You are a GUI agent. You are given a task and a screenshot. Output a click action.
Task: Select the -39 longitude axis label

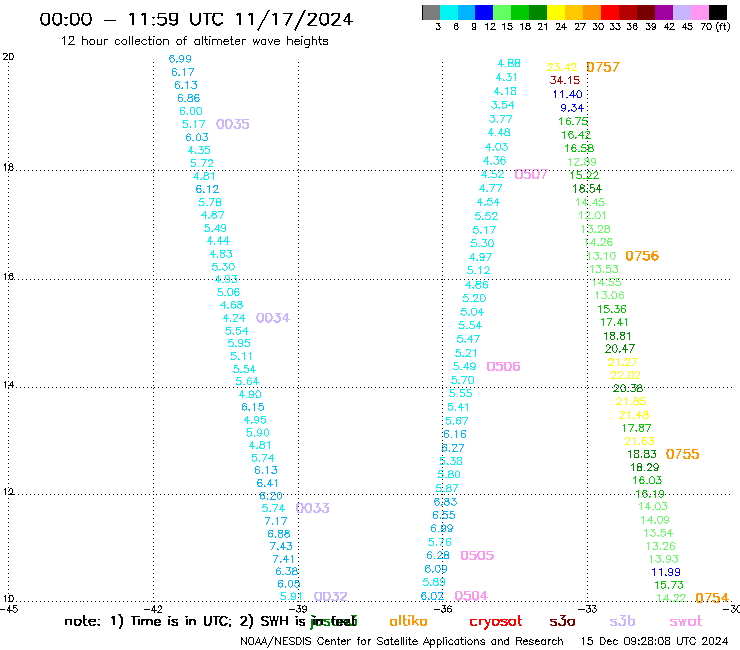[x=299, y=609]
